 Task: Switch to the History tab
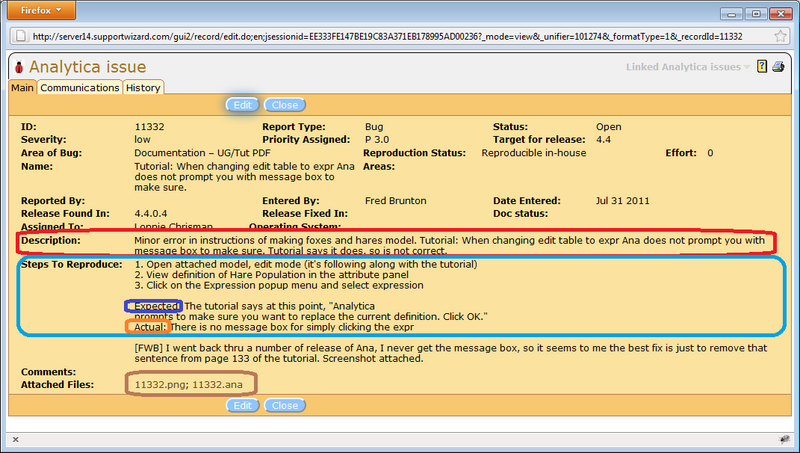click(143, 88)
